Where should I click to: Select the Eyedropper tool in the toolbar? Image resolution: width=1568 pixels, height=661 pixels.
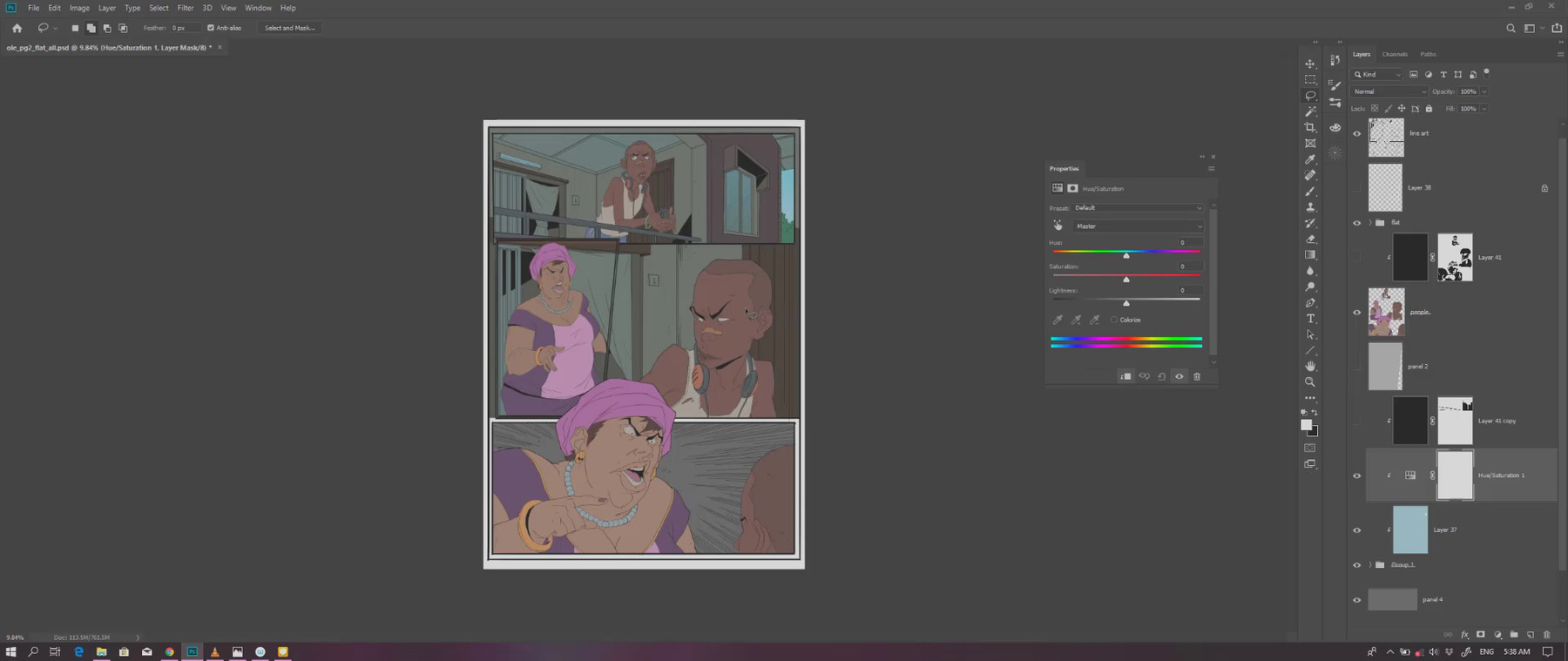(1310, 159)
